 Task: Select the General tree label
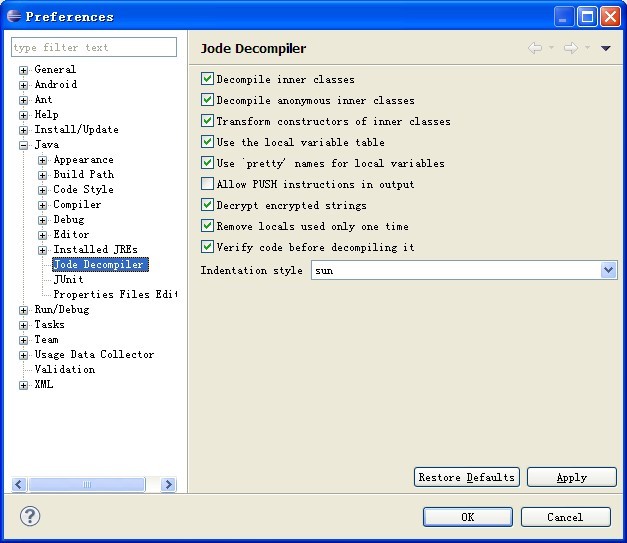[55, 69]
